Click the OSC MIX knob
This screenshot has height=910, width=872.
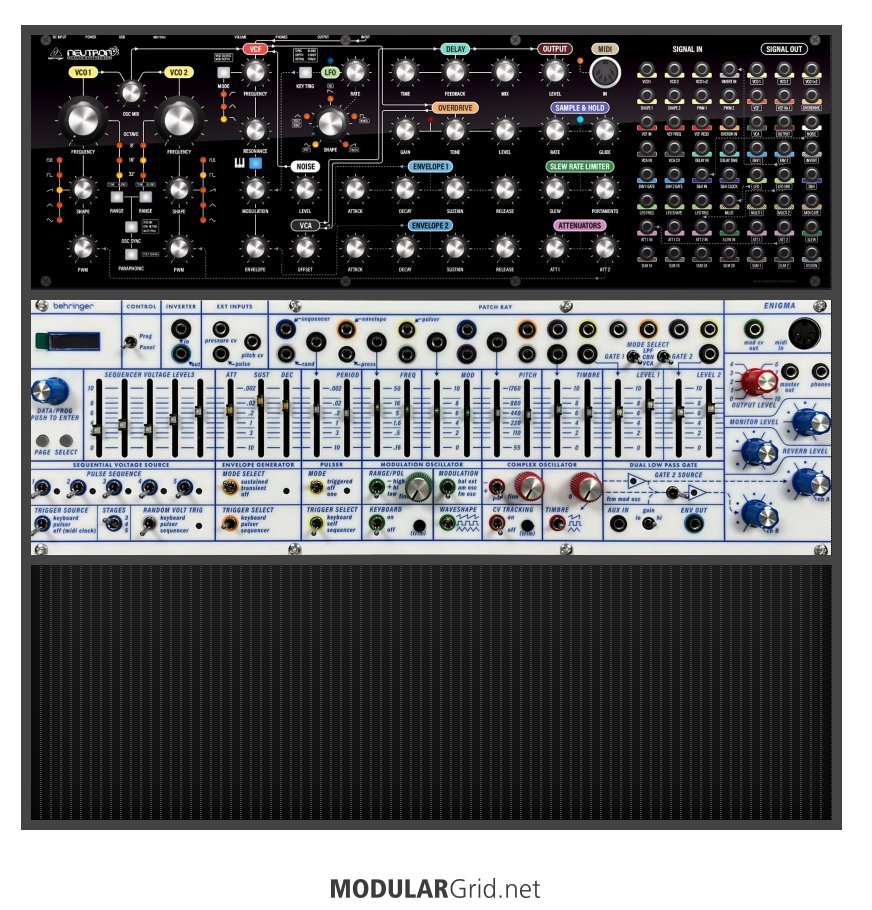coord(131,92)
